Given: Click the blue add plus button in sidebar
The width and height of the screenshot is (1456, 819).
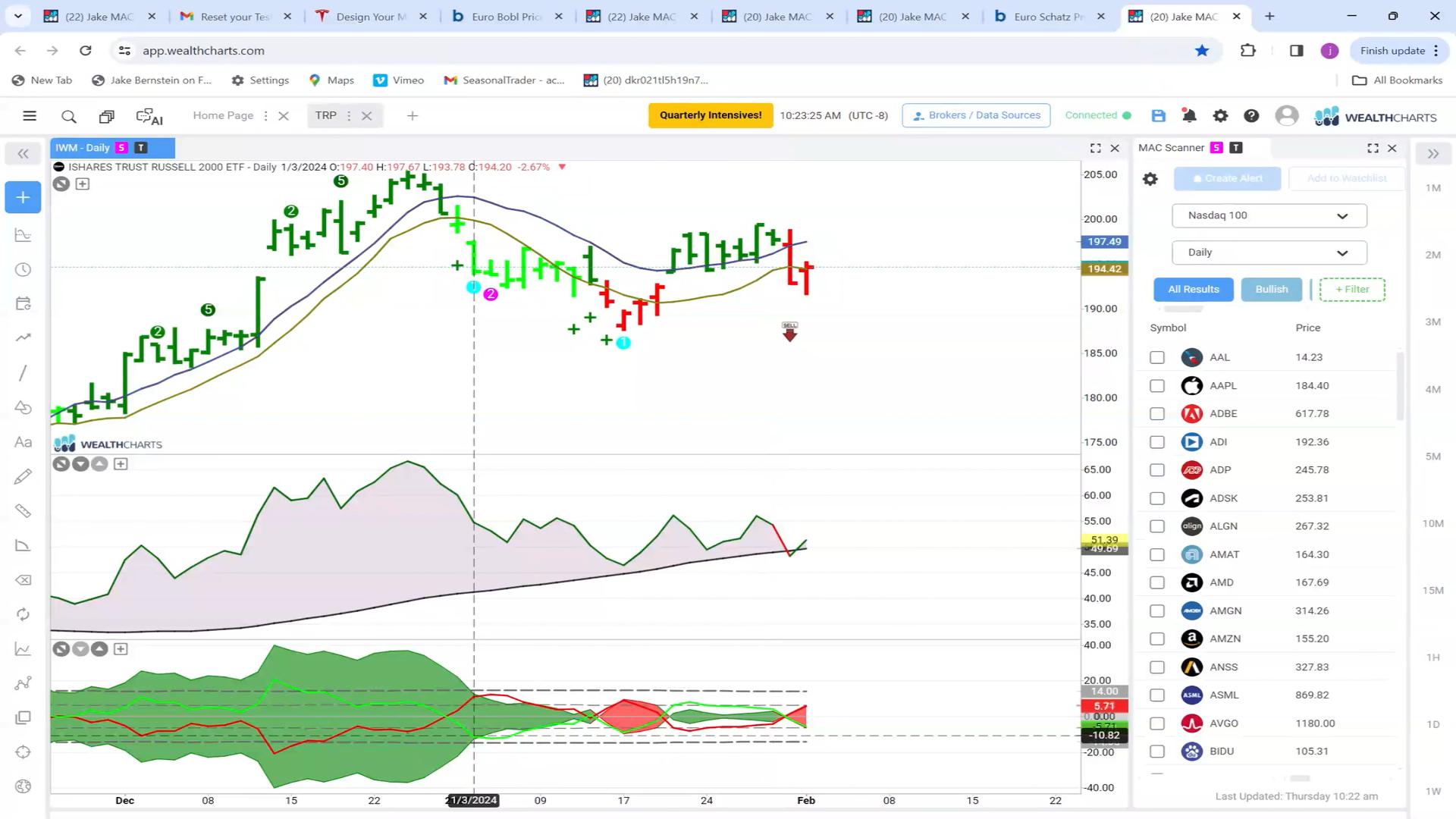Looking at the screenshot, I should [24, 197].
